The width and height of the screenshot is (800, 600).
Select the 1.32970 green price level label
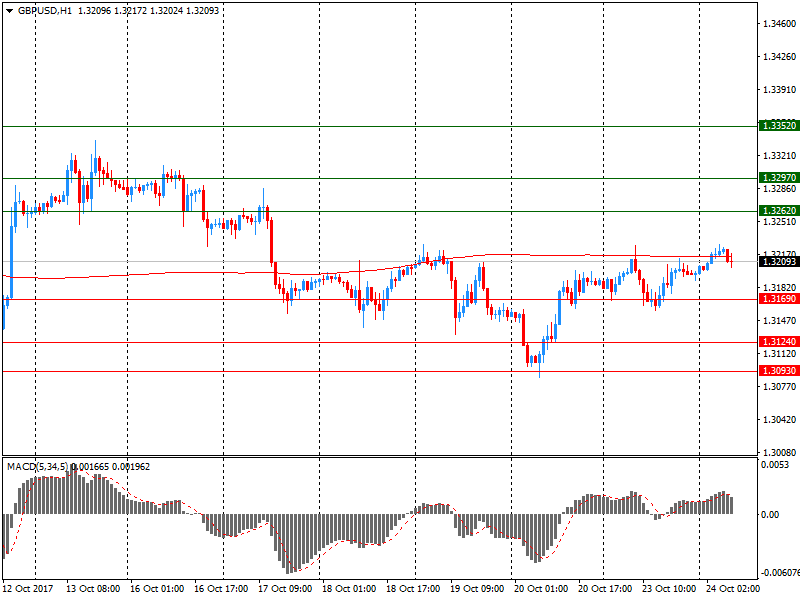coord(778,178)
